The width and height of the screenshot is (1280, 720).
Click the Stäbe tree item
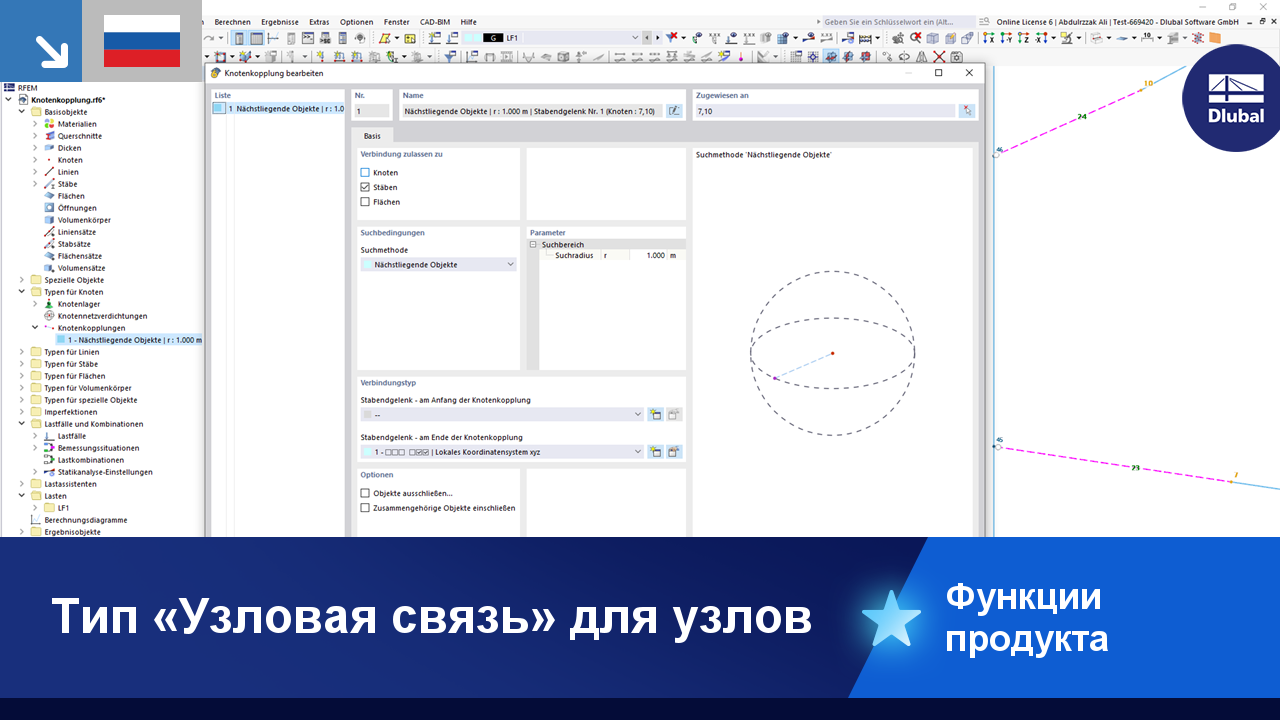point(67,184)
